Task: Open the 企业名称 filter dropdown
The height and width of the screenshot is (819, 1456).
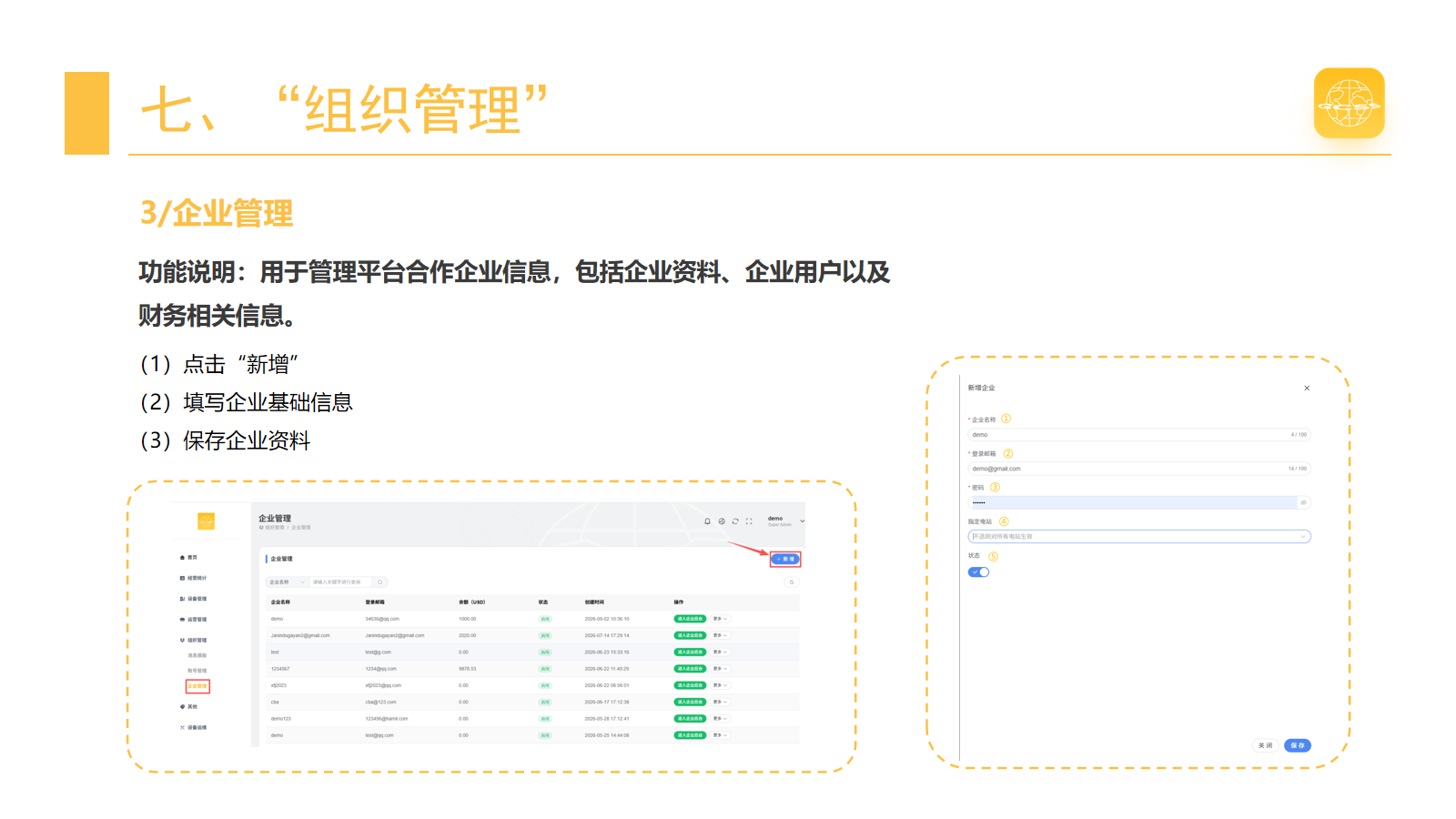Action: 288,581
